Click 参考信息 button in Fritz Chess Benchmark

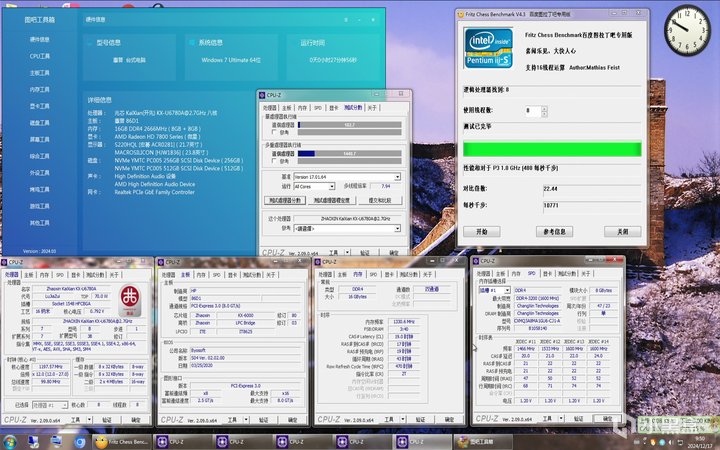click(x=554, y=232)
